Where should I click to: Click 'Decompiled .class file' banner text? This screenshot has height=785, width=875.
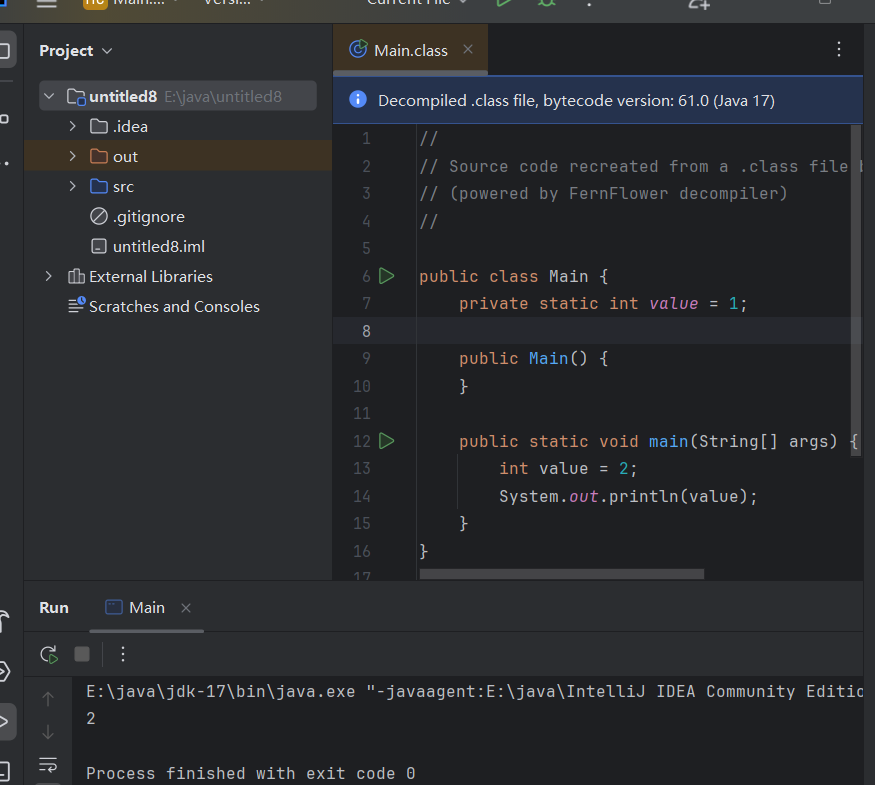tap(458, 100)
